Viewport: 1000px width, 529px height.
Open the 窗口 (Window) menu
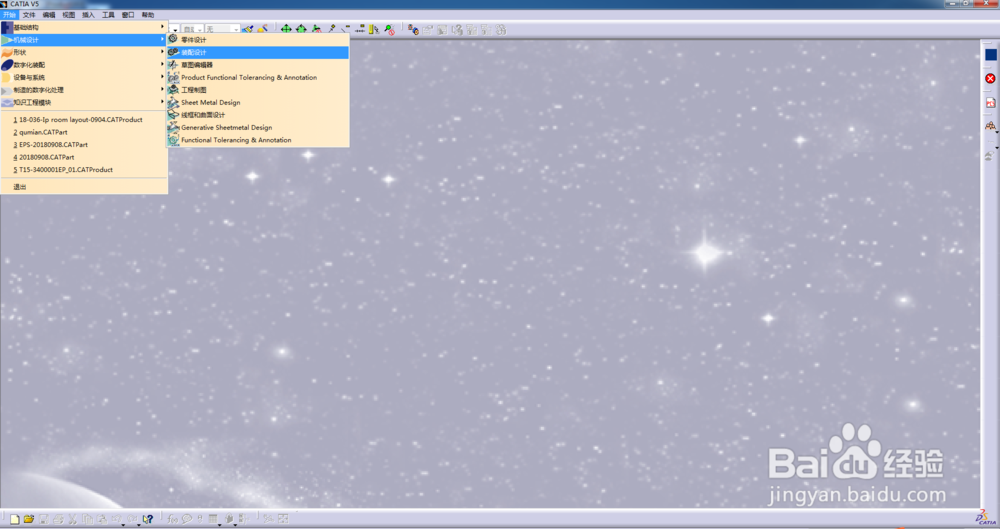click(128, 15)
